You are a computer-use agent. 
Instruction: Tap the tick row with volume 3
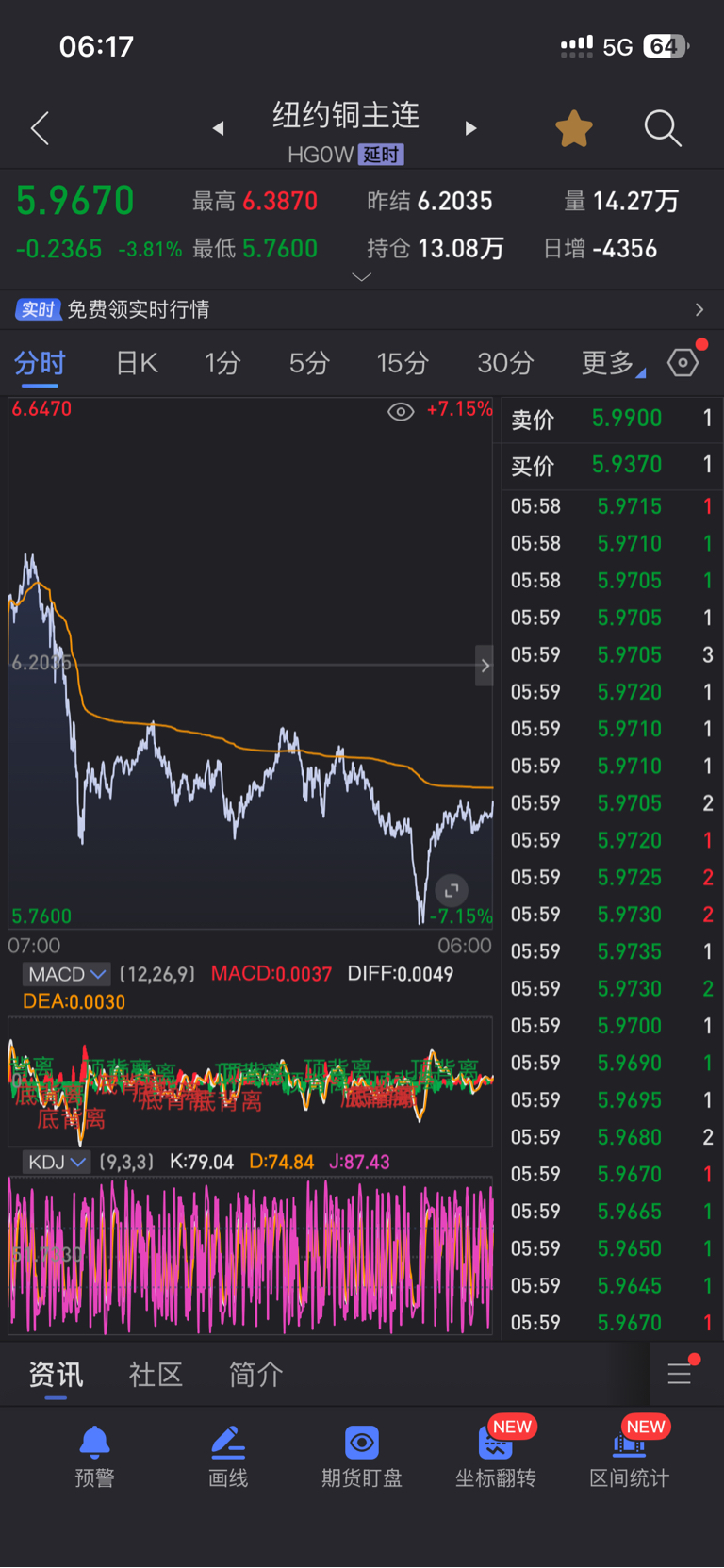click(x=613, y=654)
